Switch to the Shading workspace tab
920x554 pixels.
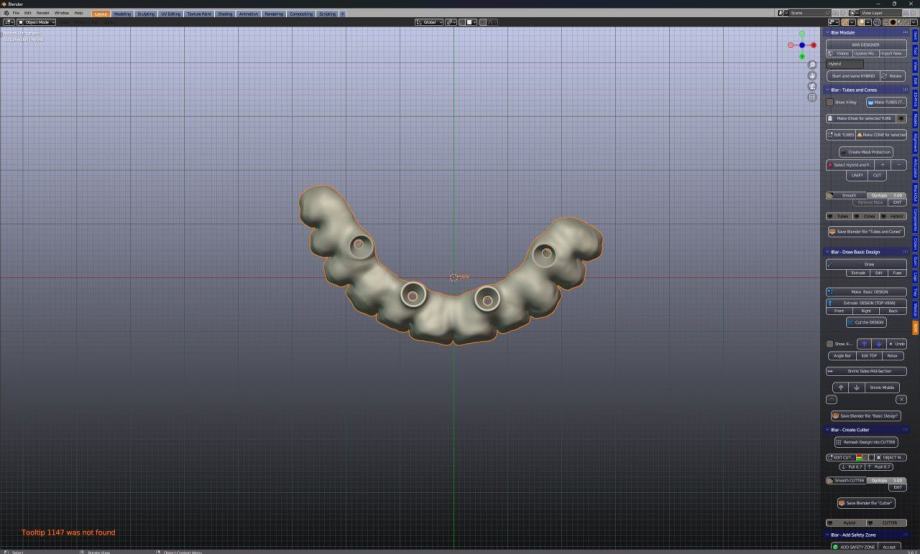[x=225, y=13]
